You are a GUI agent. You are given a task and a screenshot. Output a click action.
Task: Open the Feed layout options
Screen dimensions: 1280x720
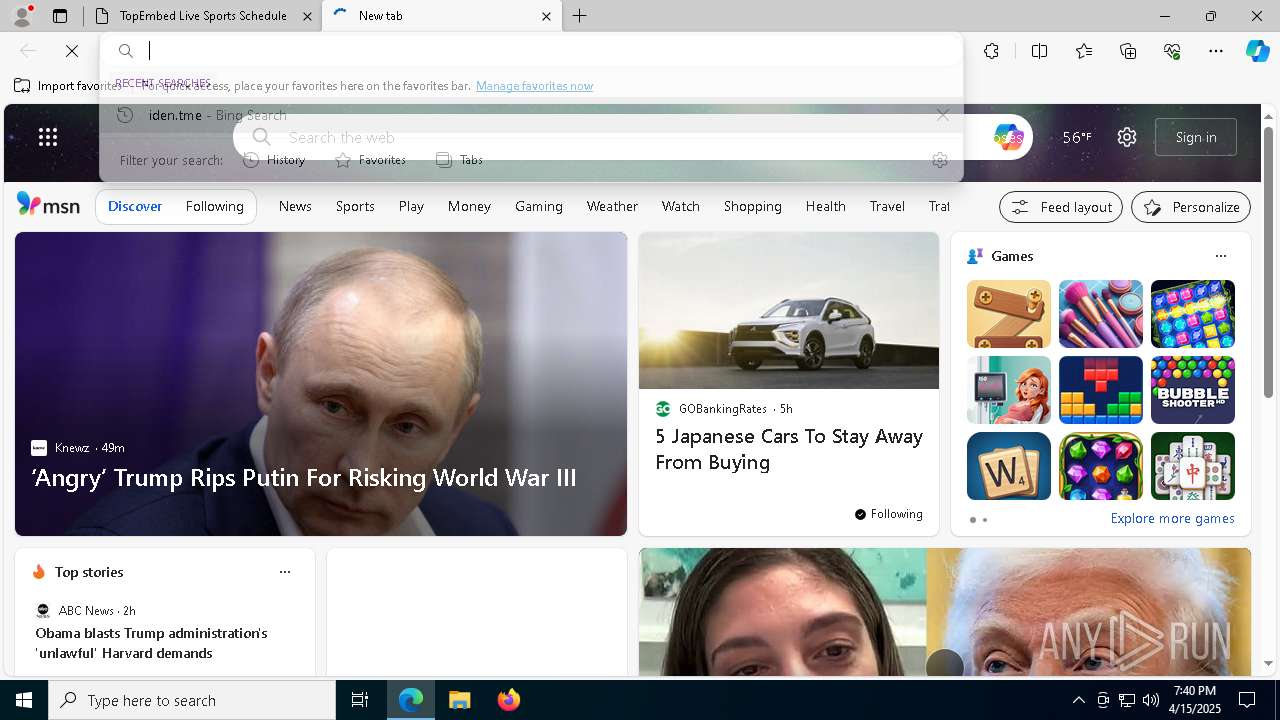tap(1061, 207)
